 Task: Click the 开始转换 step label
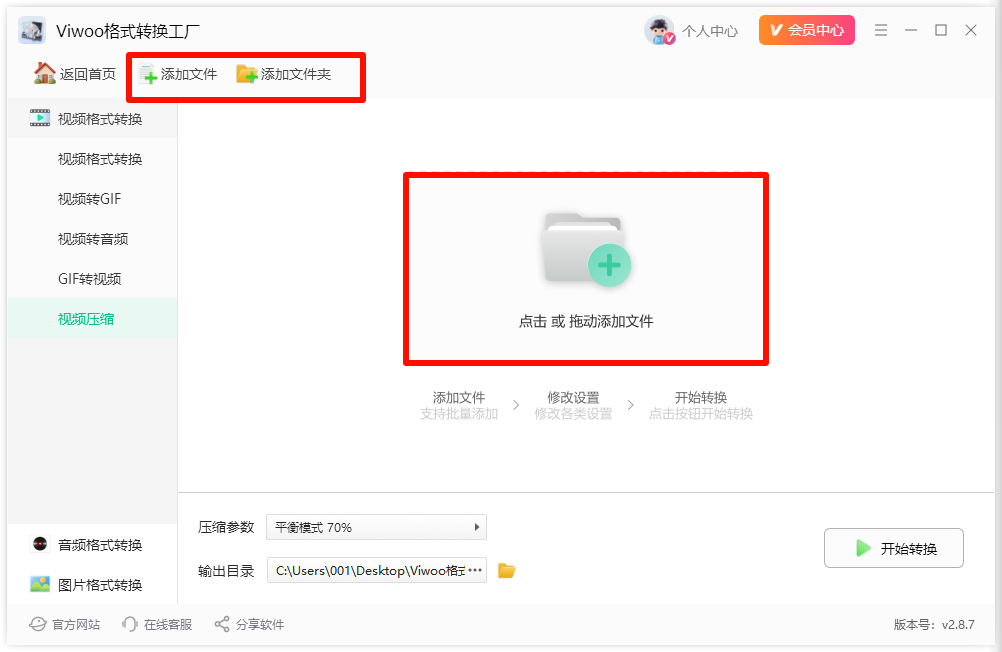coord(701,397)
